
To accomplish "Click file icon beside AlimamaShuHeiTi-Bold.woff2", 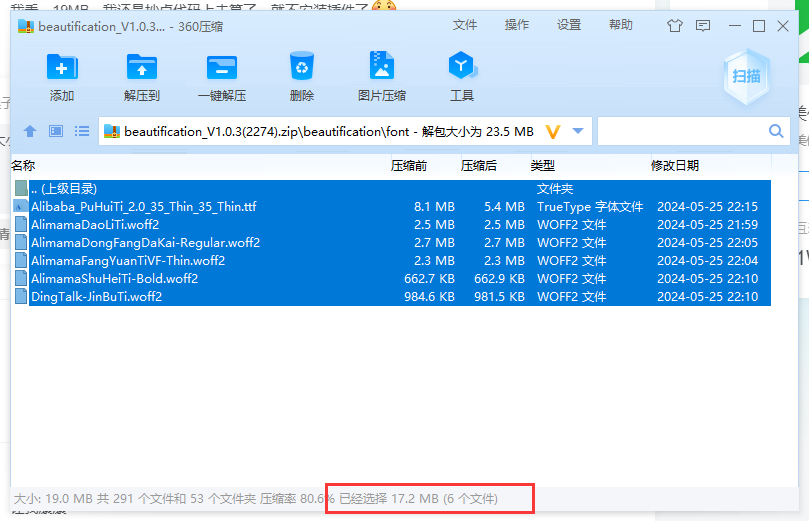I will (x=21, y=279).
